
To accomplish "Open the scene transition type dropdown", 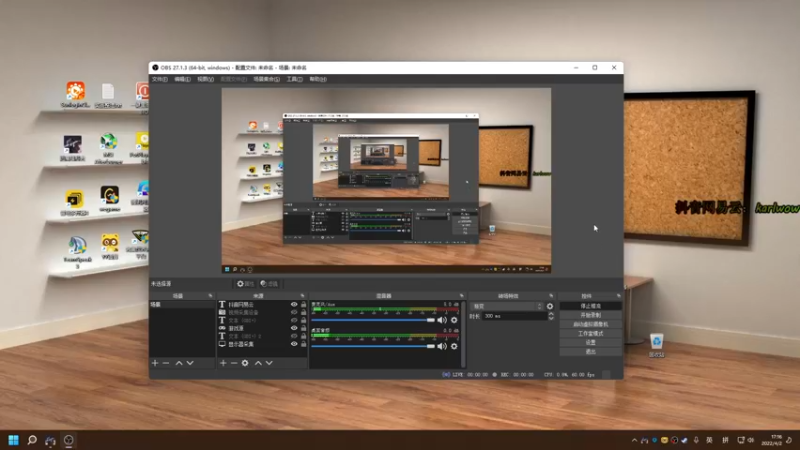I will point(507,306).
